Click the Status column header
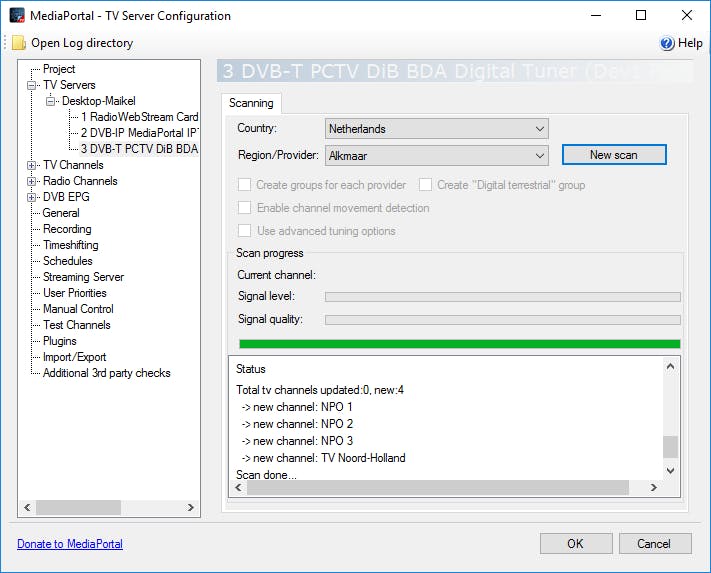The width and height of the screenshot is (711, 573). tap(251, 369)
